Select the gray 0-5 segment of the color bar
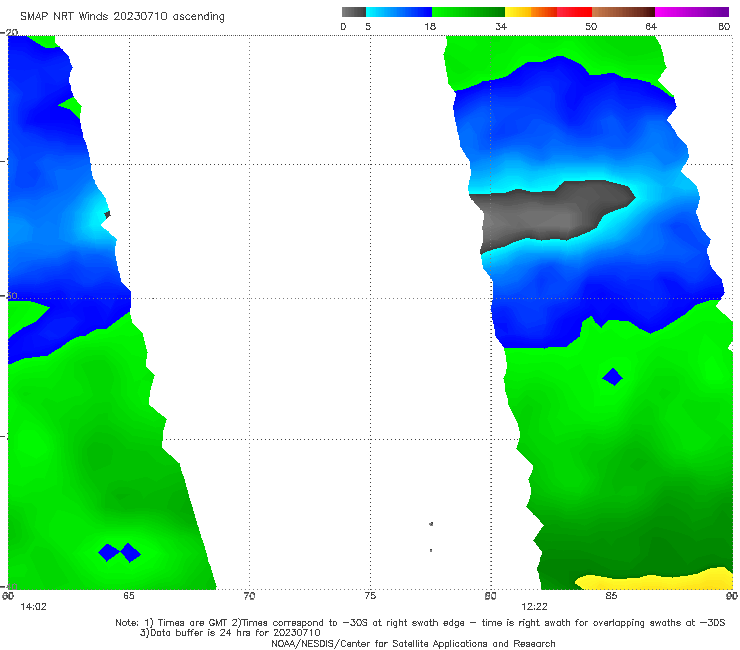Image resolution: width=740 pixels, height=650 pixels. click(x=354, y=12)
